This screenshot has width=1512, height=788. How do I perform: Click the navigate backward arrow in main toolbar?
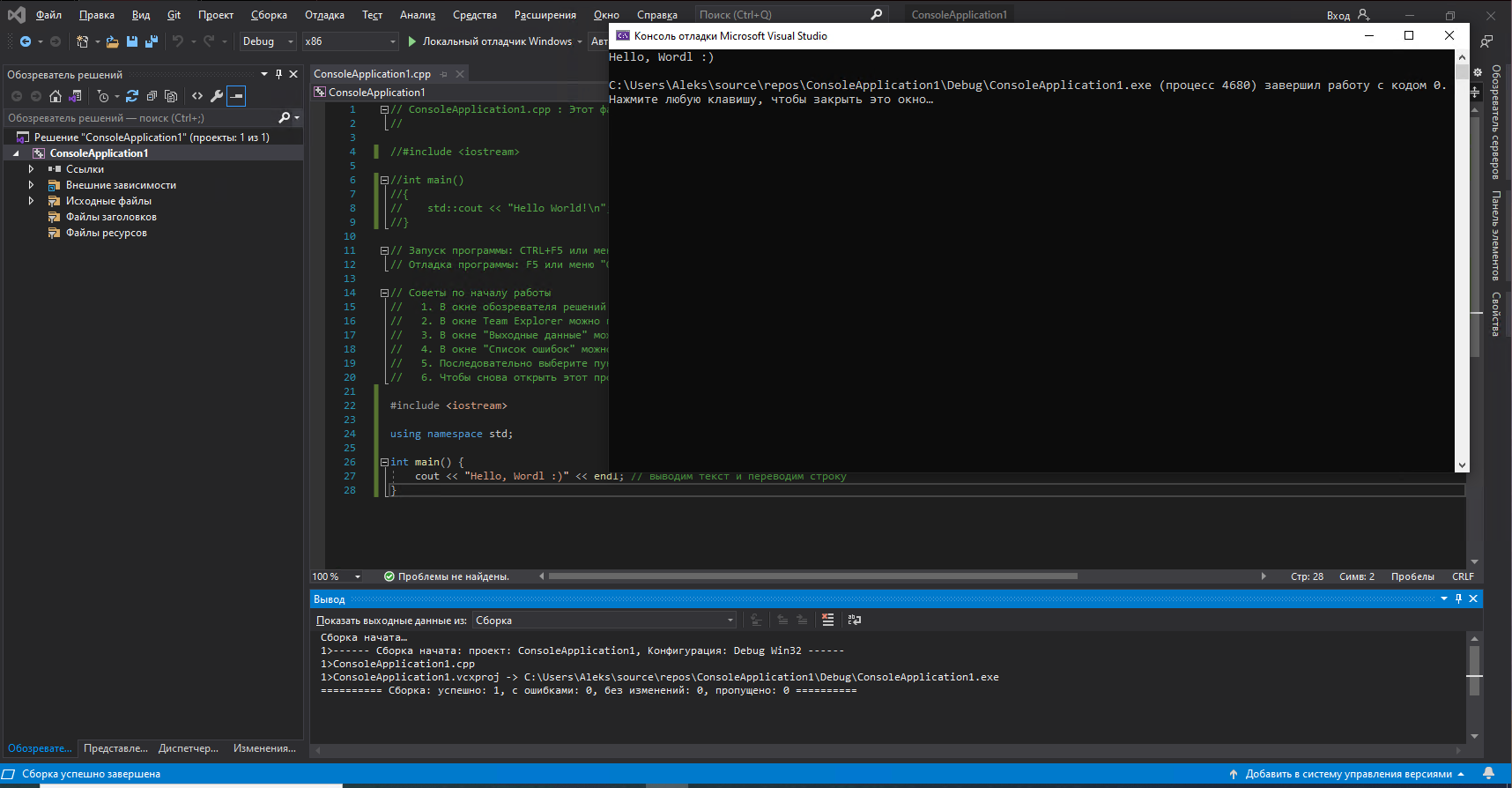[x=26, y=41]
